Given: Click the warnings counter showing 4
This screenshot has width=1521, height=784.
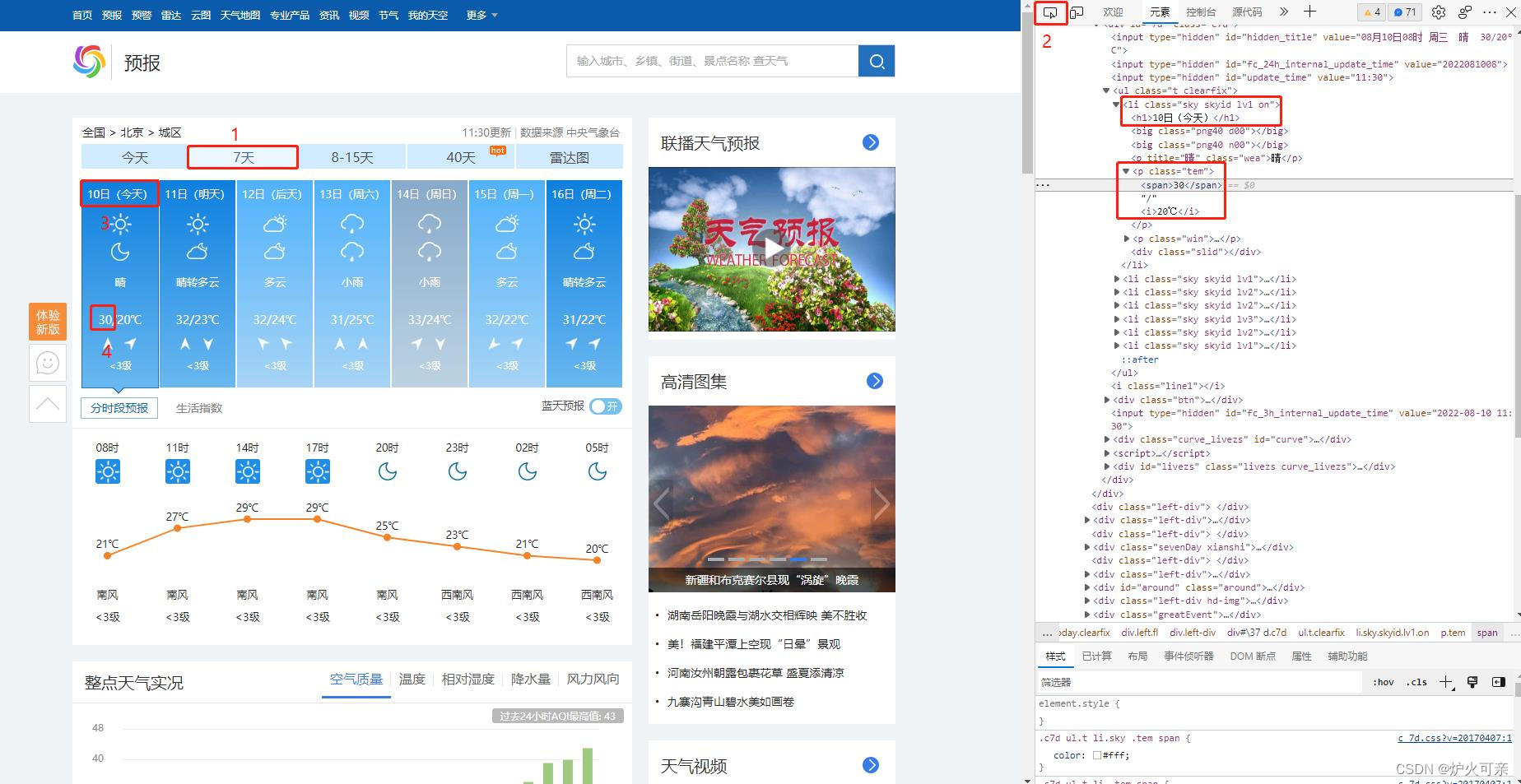Looking at the screenshot, I should [1371, 12].
